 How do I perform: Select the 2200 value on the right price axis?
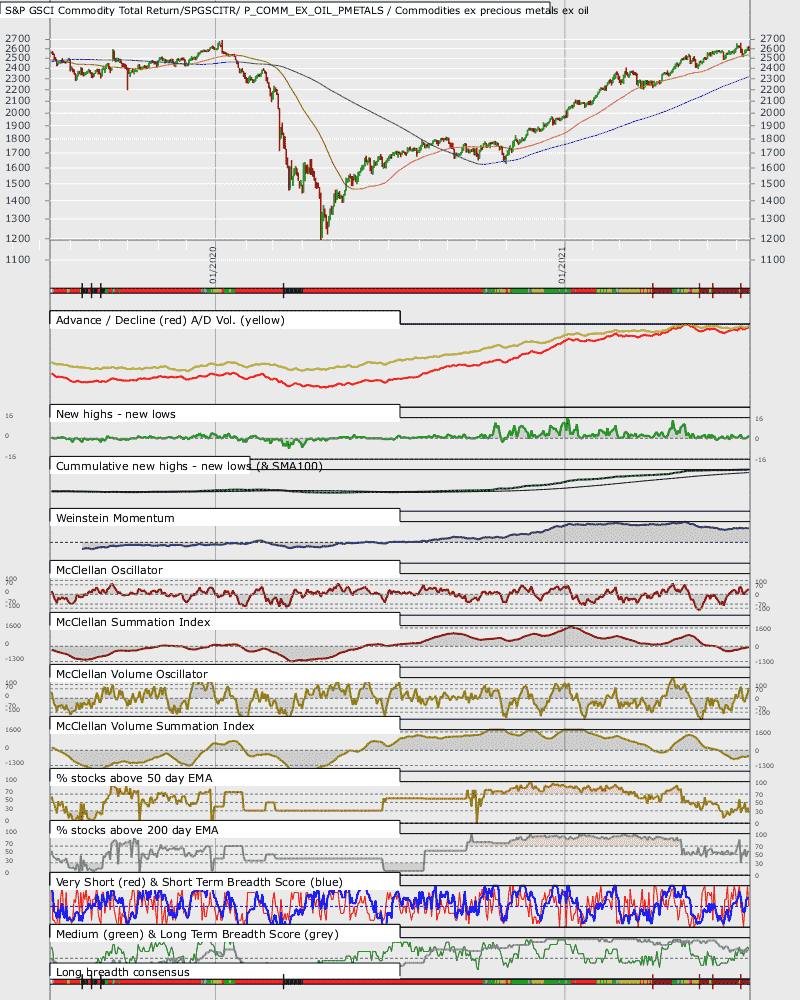(x=773, y=90)
